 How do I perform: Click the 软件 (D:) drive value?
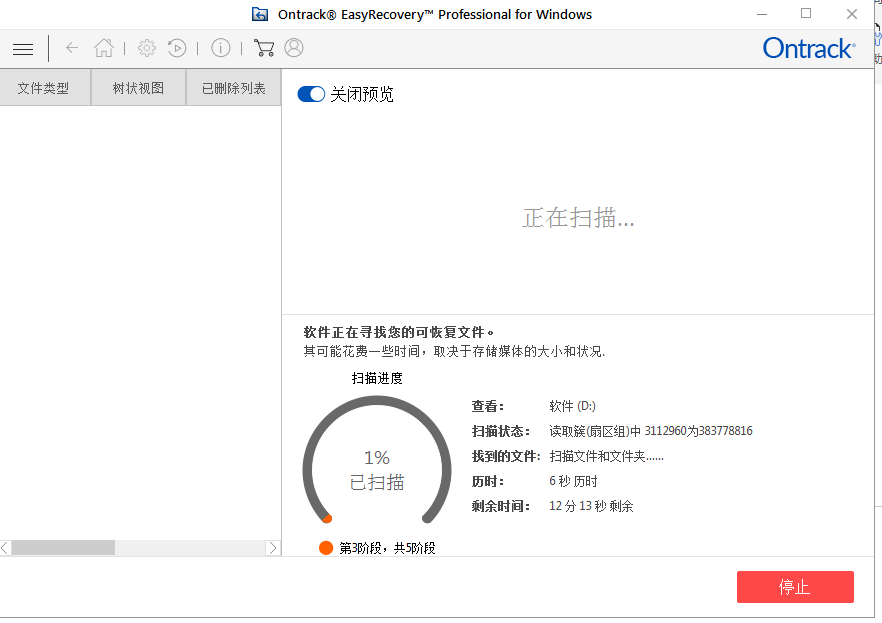572,406
